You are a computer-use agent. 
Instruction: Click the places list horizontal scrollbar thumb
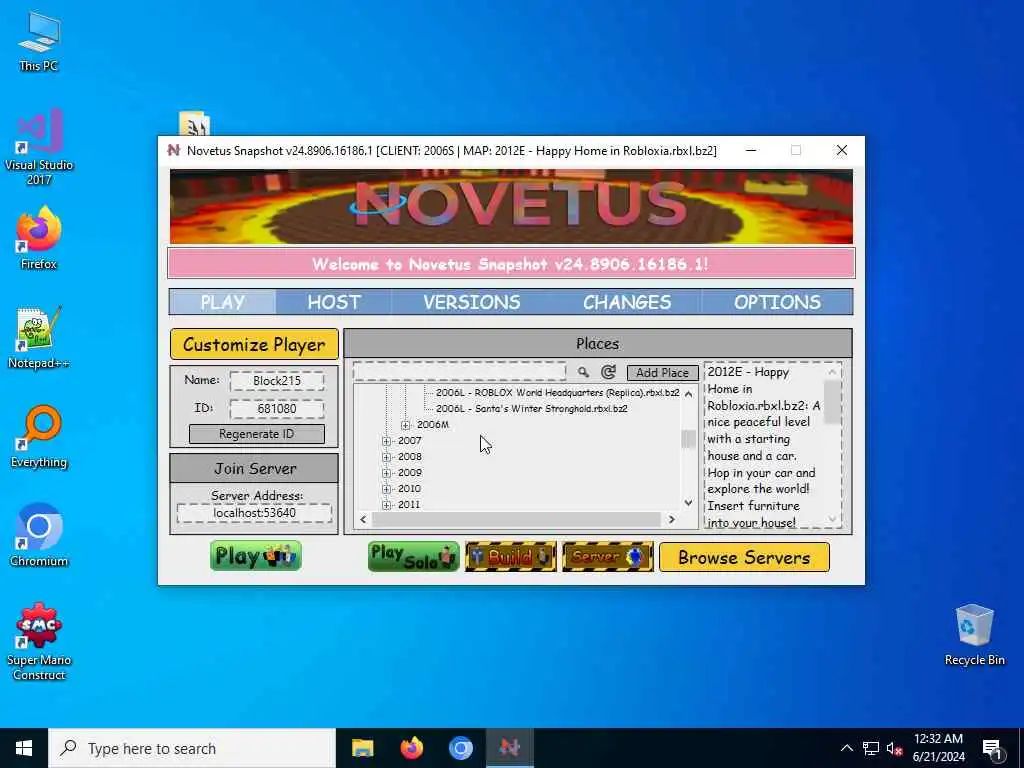point(517,519)
